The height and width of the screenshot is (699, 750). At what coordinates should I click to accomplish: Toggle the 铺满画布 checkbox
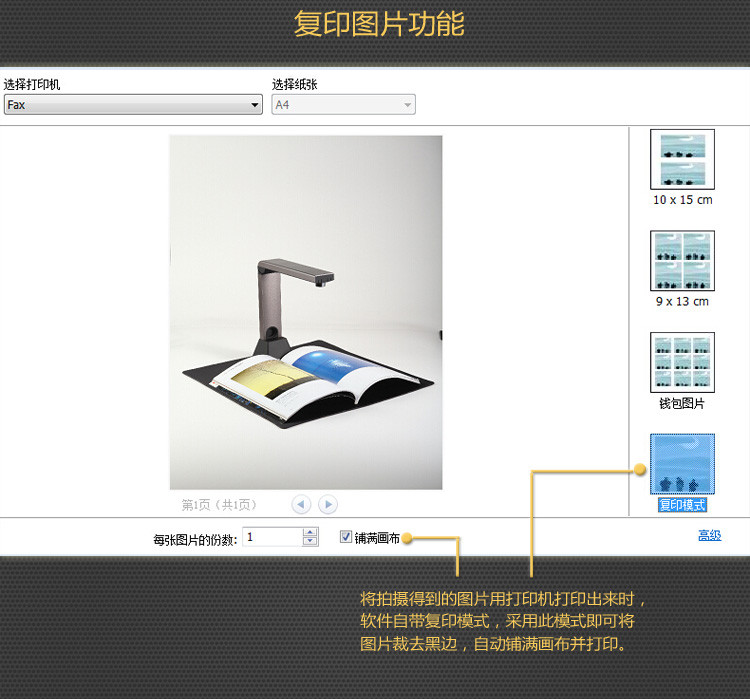tap(346, 537)
